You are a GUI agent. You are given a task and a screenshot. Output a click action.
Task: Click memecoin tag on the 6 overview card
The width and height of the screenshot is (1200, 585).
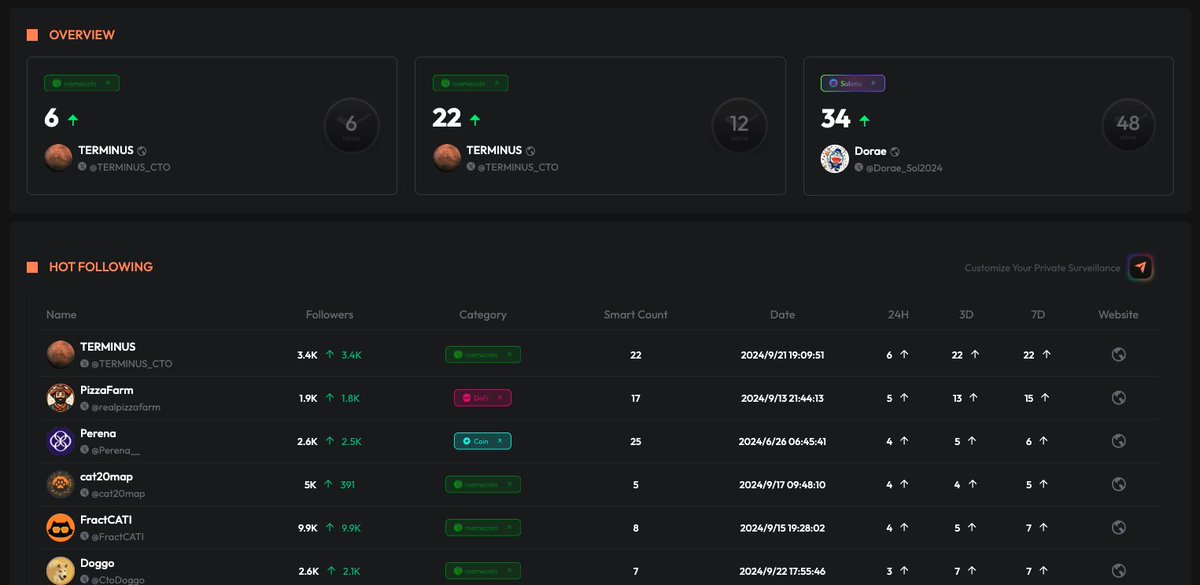82,83
